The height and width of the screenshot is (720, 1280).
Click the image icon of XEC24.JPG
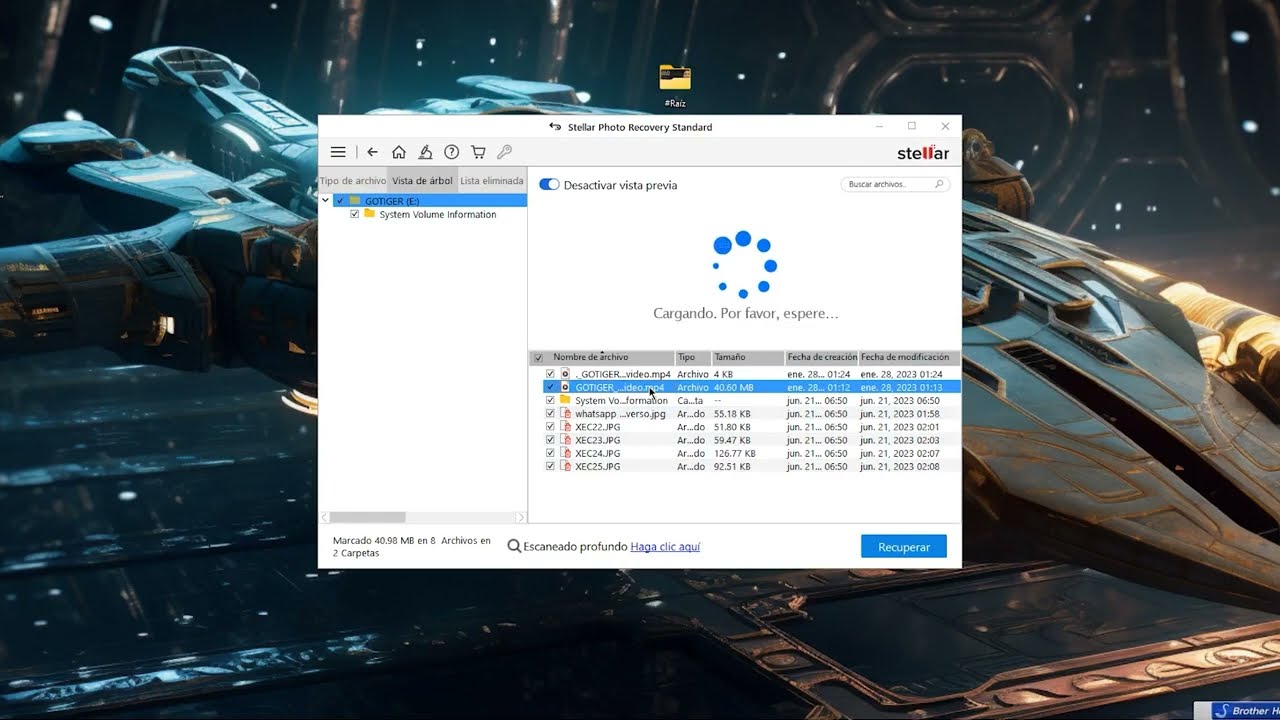565,453
